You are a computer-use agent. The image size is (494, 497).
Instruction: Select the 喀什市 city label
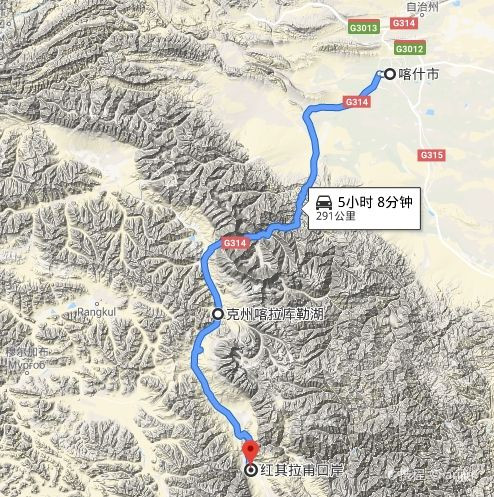[419, 74]
